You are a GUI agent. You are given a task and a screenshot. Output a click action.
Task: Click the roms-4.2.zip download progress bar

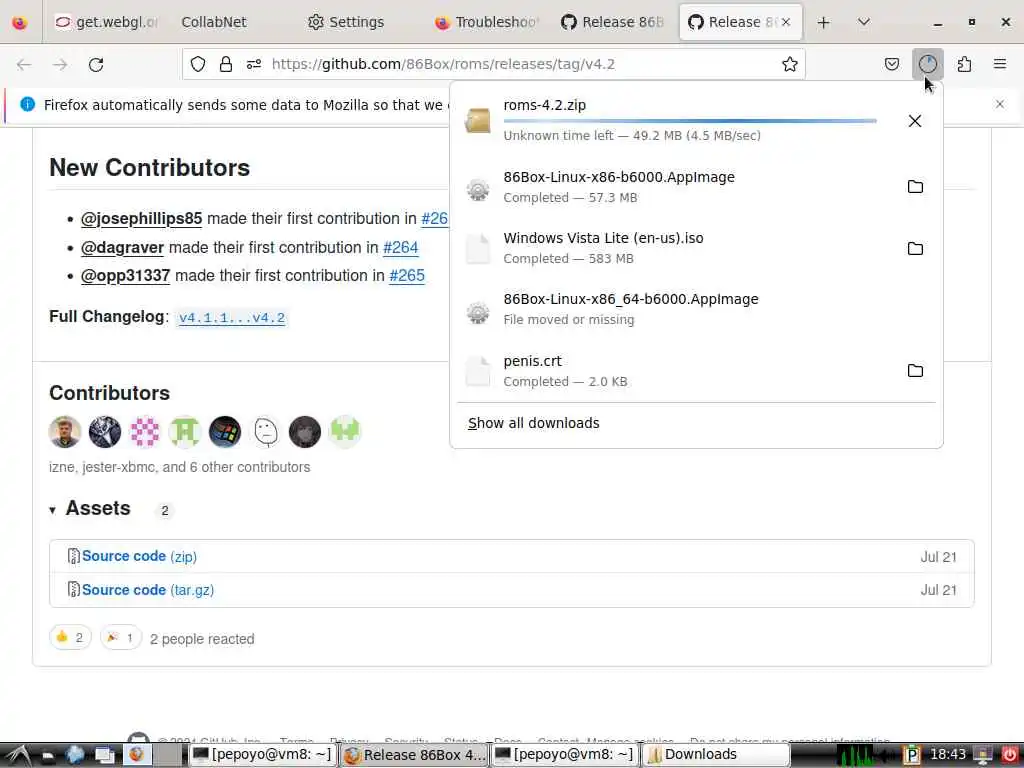click(690, 121)
